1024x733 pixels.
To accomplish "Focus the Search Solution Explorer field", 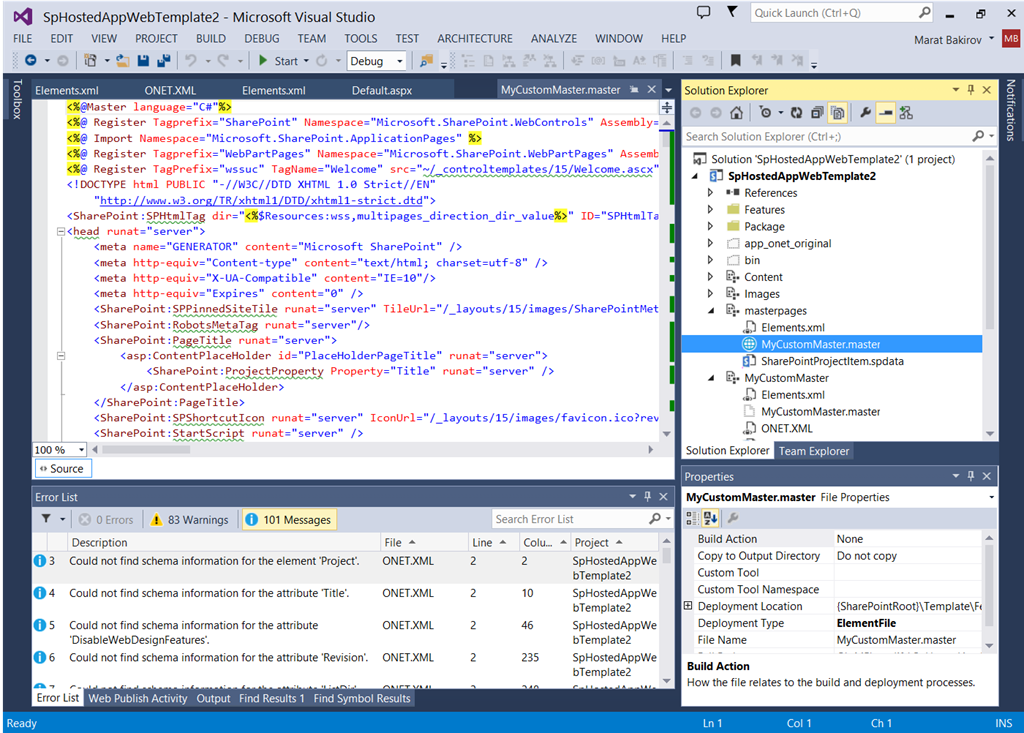I will tap(839, 137).
